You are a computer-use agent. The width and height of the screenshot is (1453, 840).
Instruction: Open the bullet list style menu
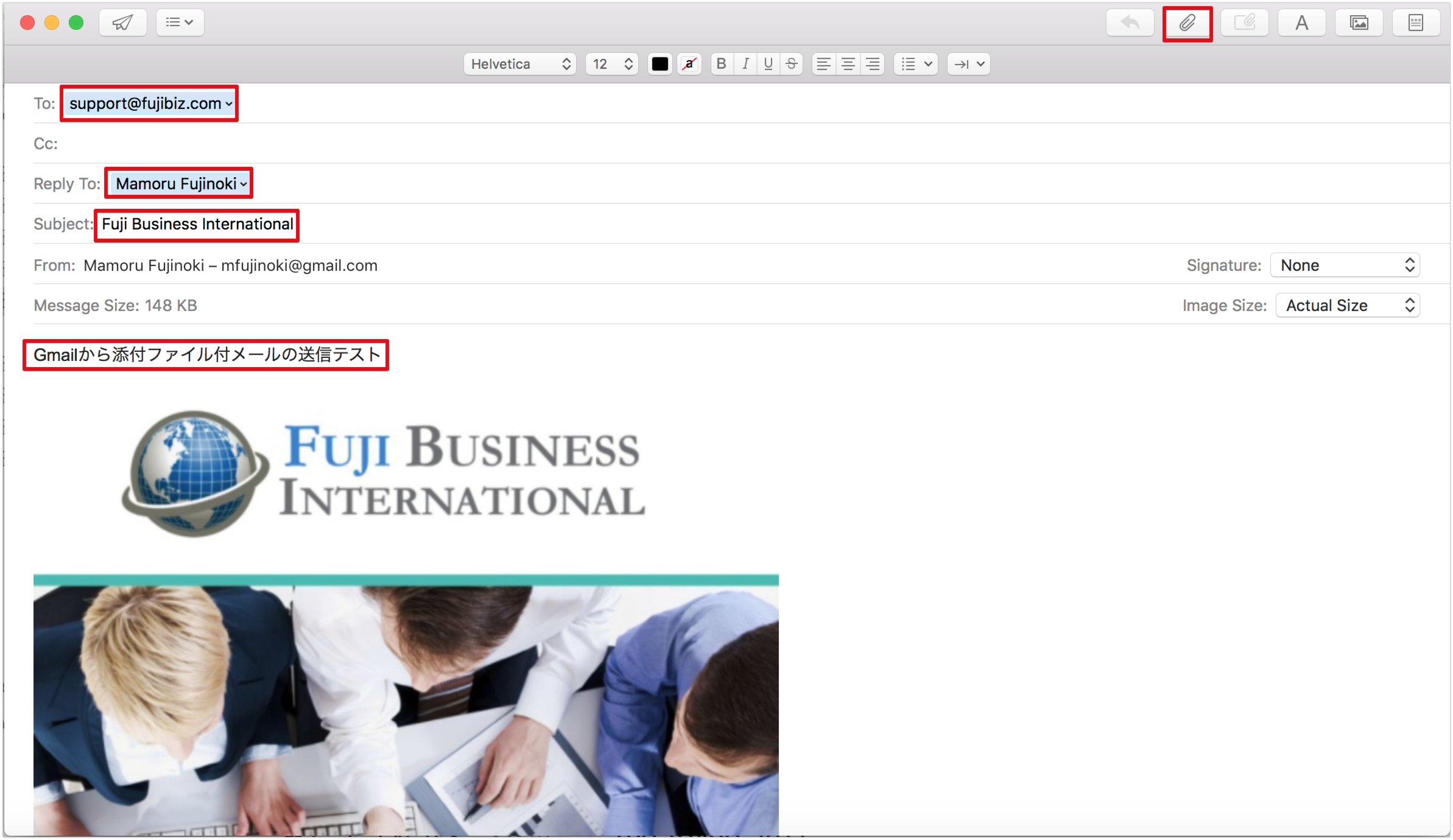click(x=916, y=64)
